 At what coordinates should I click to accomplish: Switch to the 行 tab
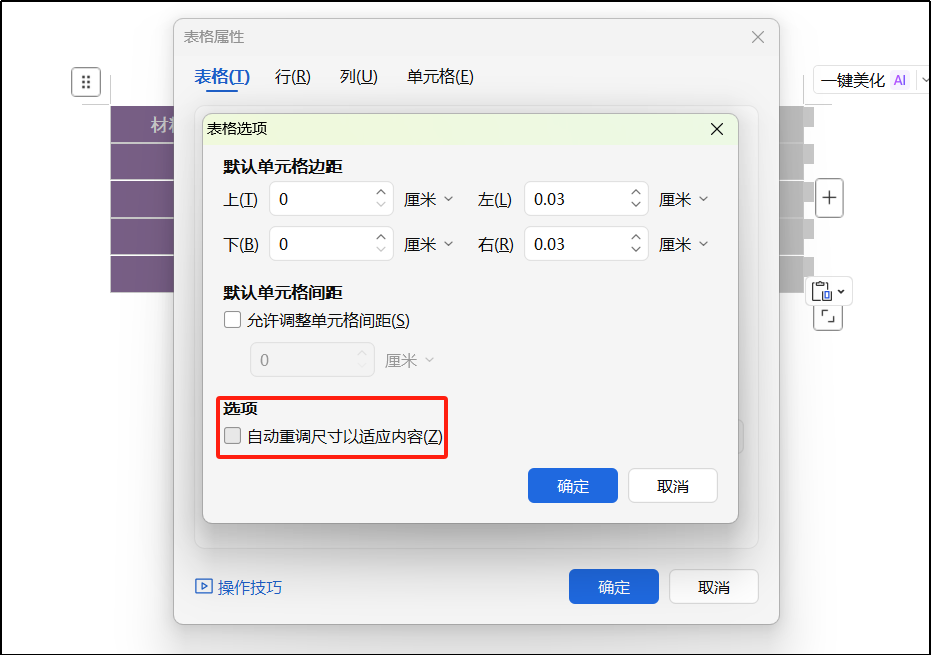292,76
